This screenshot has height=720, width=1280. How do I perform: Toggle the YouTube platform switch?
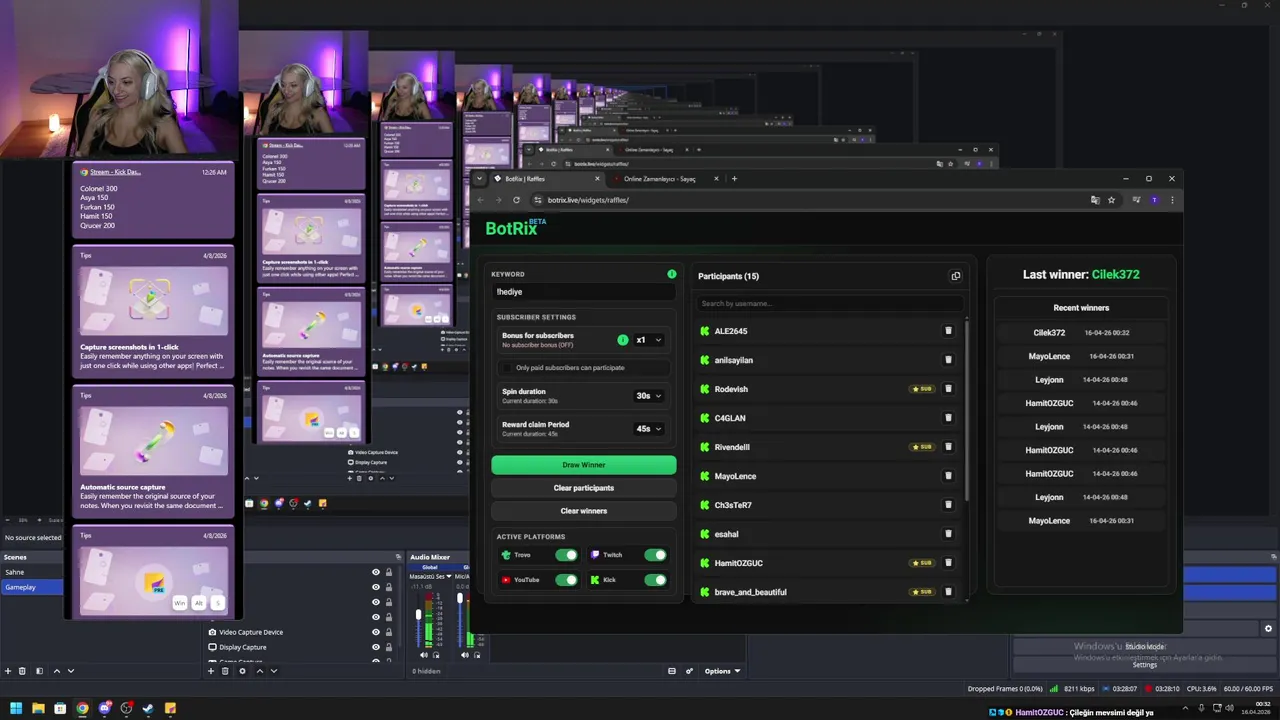[x=566, y=580]
